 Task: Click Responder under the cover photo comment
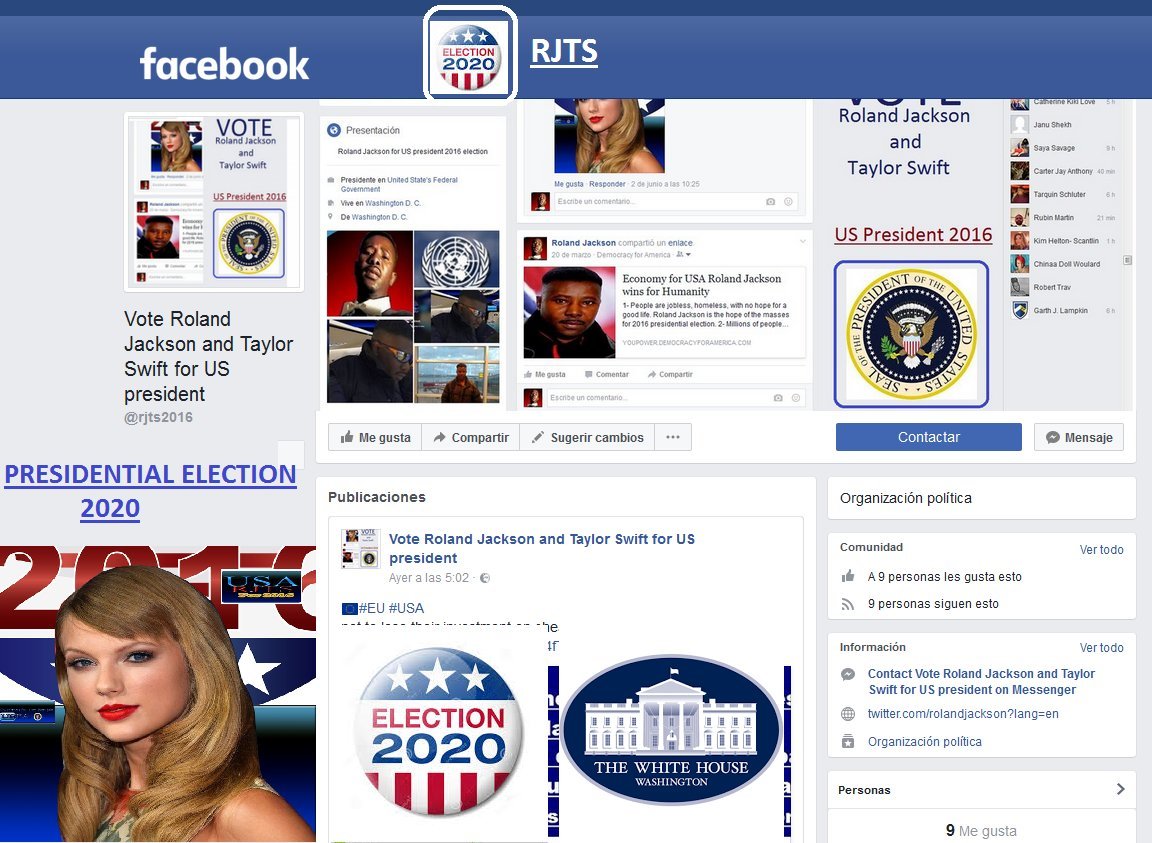(607, 184)
